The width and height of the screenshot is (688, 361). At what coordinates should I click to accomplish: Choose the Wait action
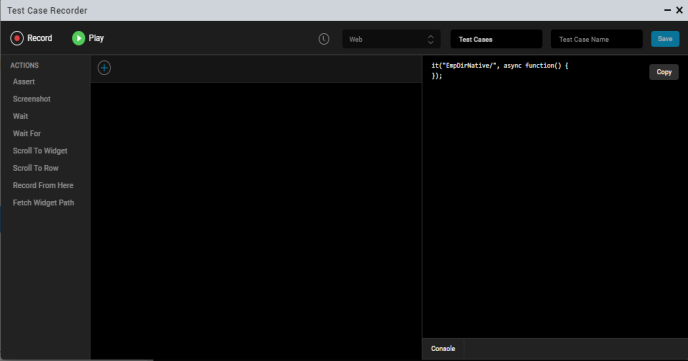pos(21,116)
